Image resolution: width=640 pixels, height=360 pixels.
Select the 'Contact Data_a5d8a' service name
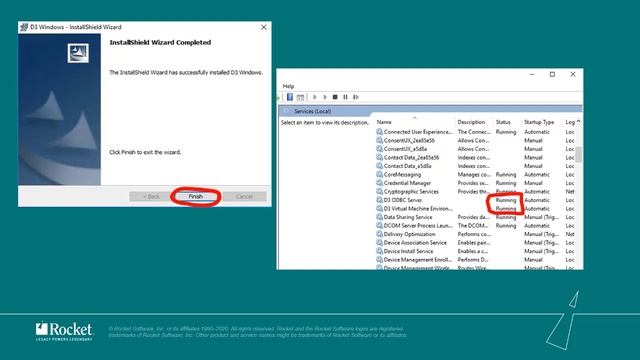[x=407, y=166]
